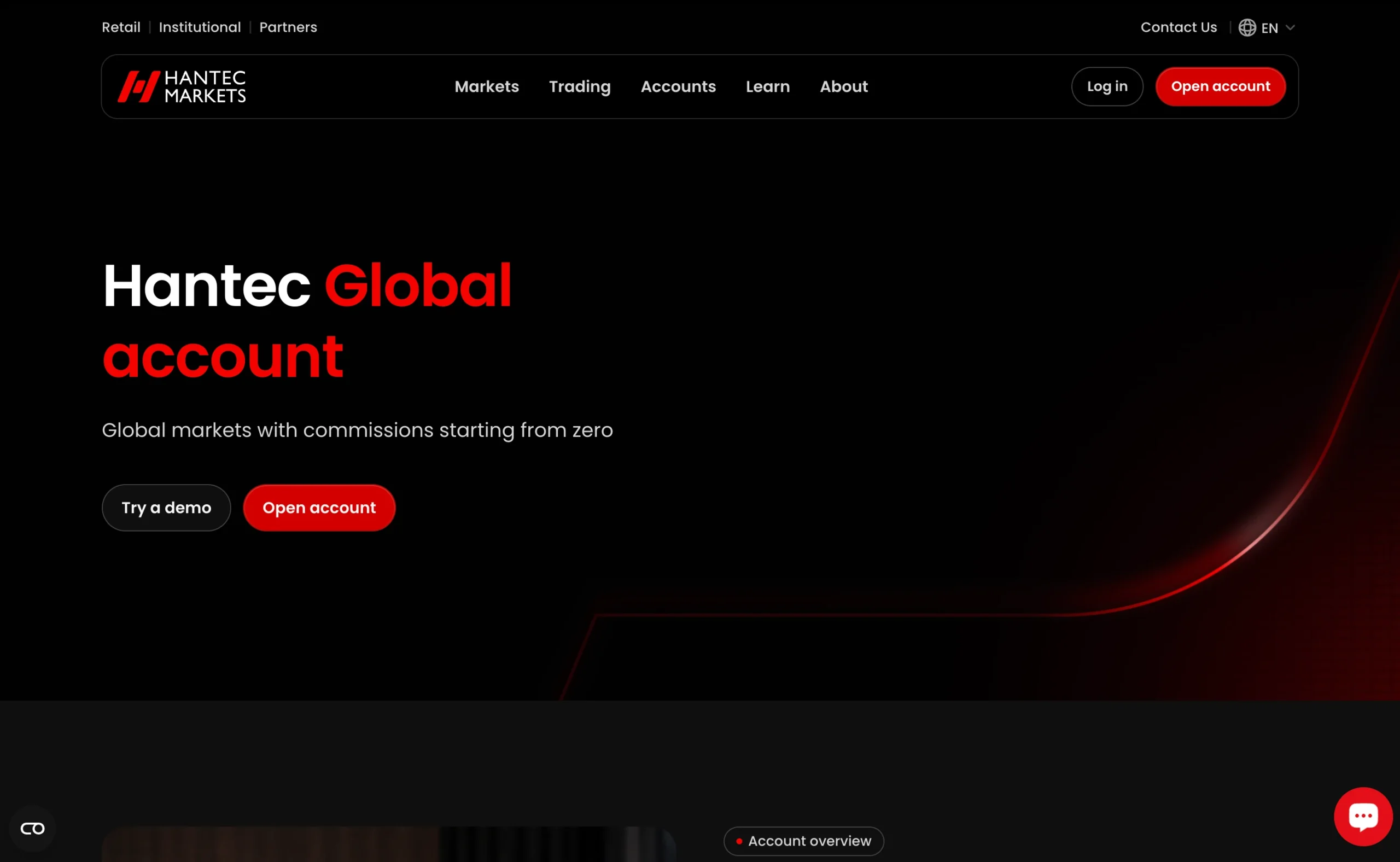Click the Contact Us link
Screen dimensions: 1400x862
1179,27
